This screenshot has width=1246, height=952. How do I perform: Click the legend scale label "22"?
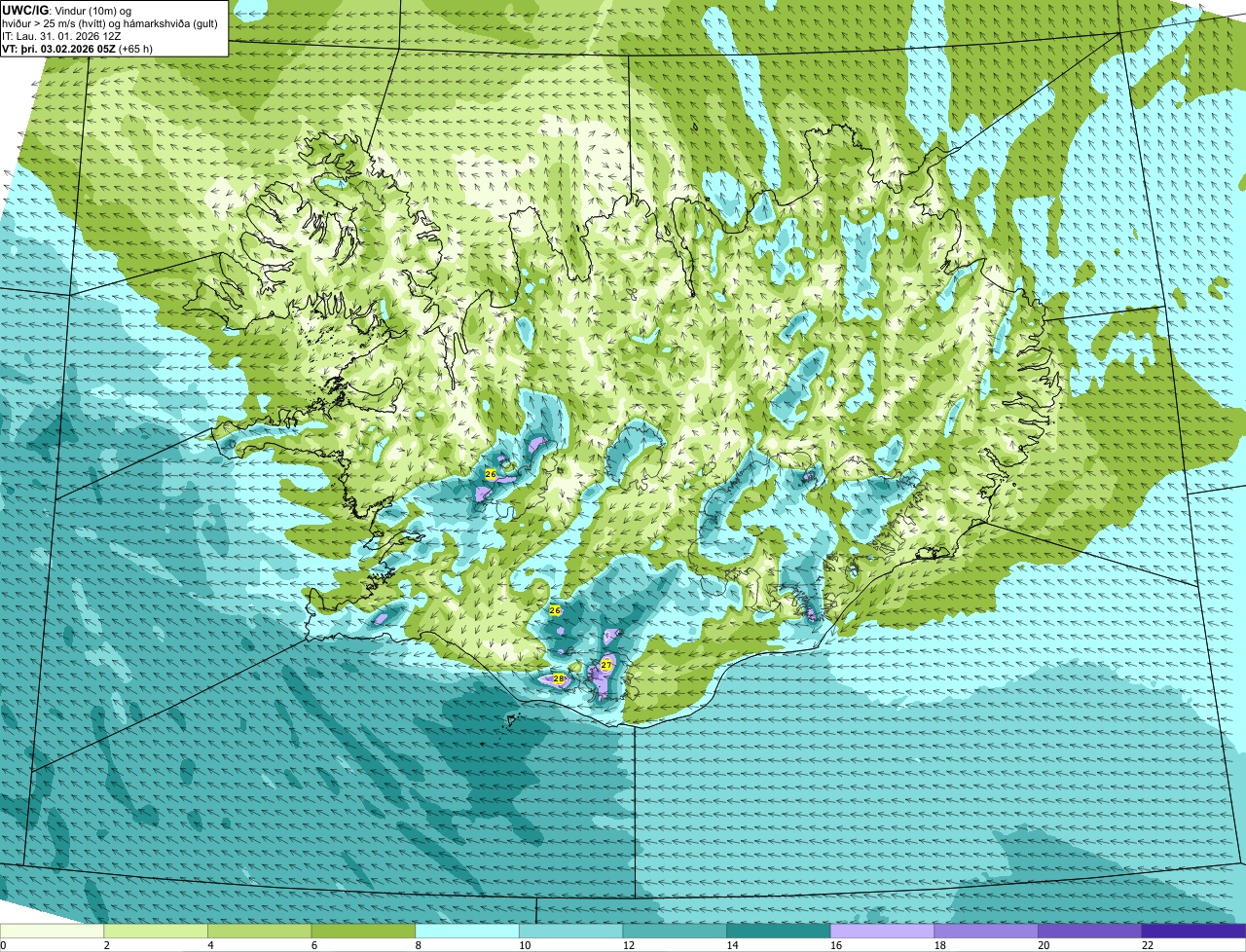coord(1148,945)
